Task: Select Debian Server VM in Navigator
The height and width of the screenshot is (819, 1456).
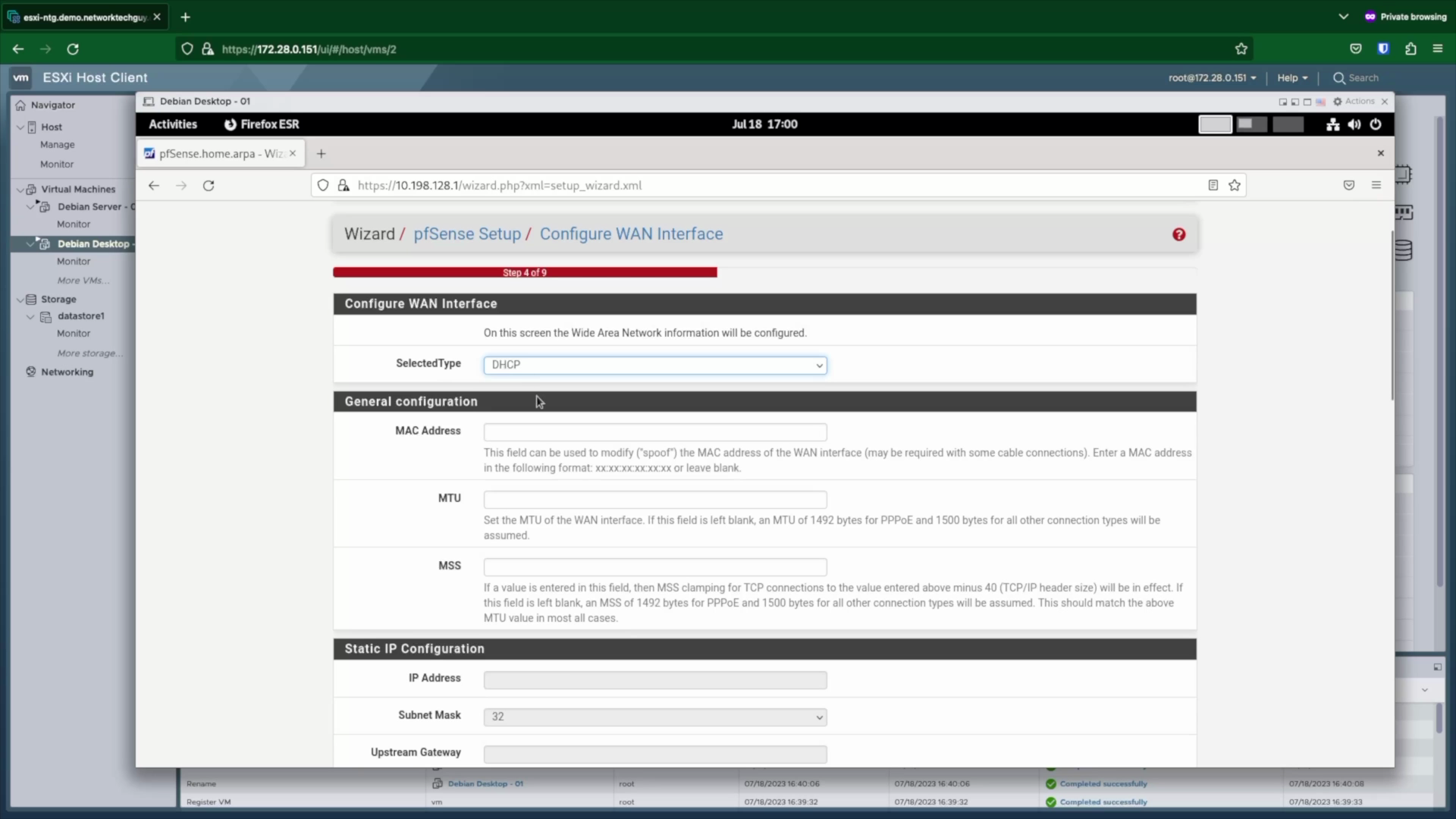Action: (96, 207)
